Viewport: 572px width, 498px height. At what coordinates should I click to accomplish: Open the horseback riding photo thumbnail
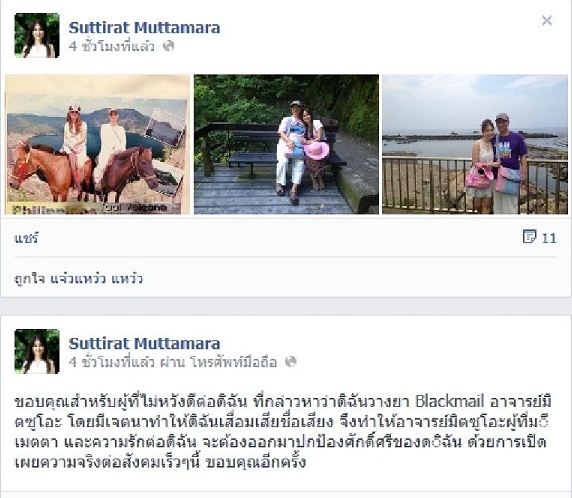pyautogui.click(x=97, y=144)
